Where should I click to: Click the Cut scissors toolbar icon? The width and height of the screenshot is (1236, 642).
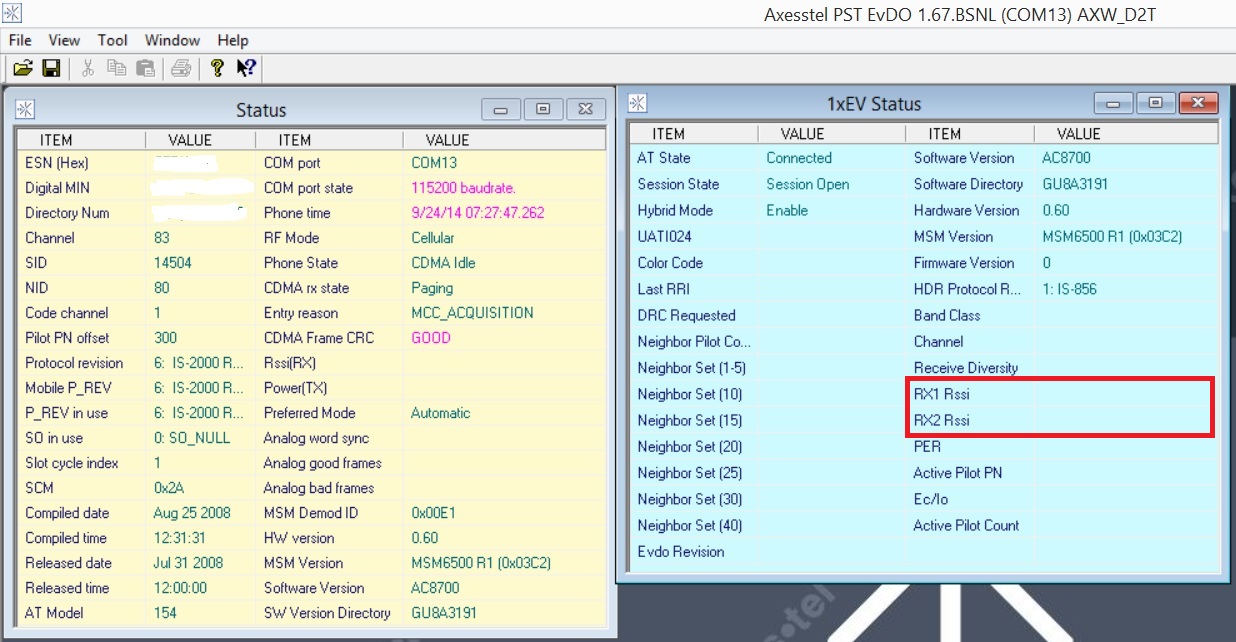click(88, 68)
